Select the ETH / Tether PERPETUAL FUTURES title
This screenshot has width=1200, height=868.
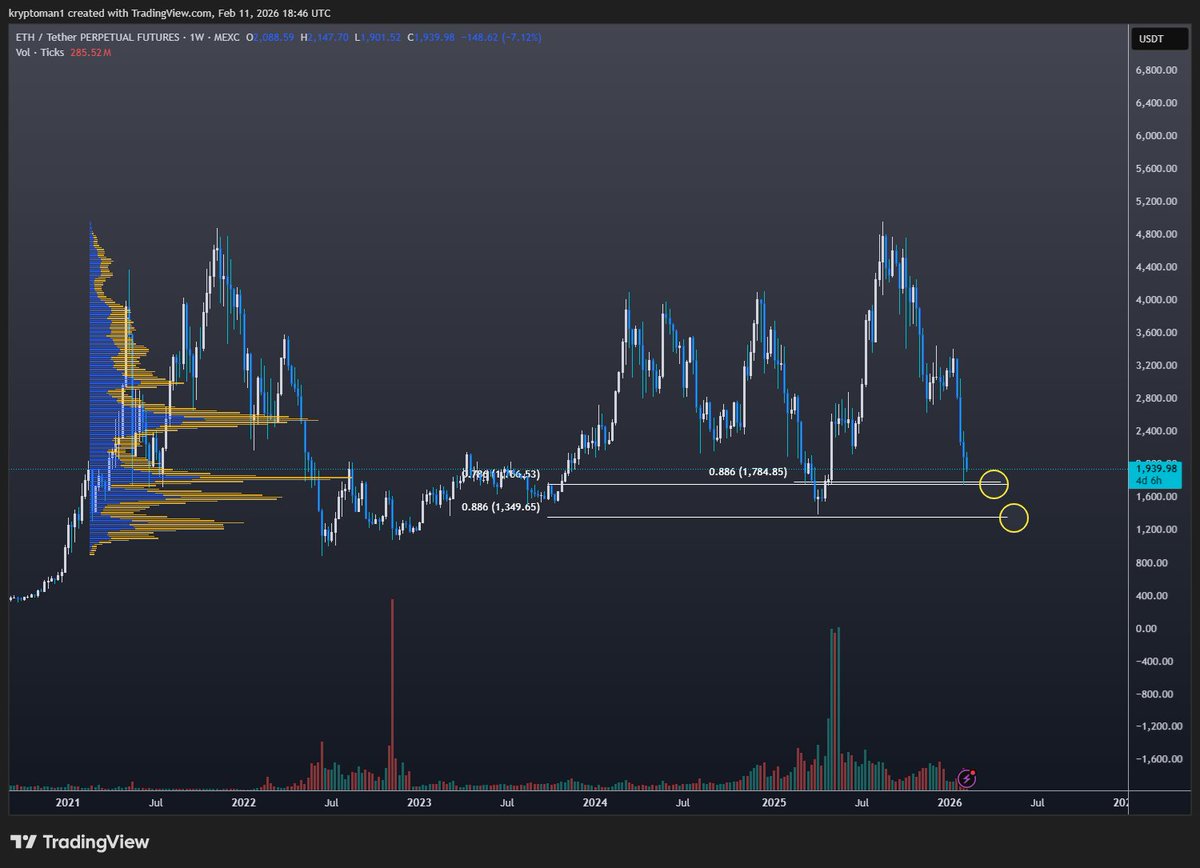98,36
